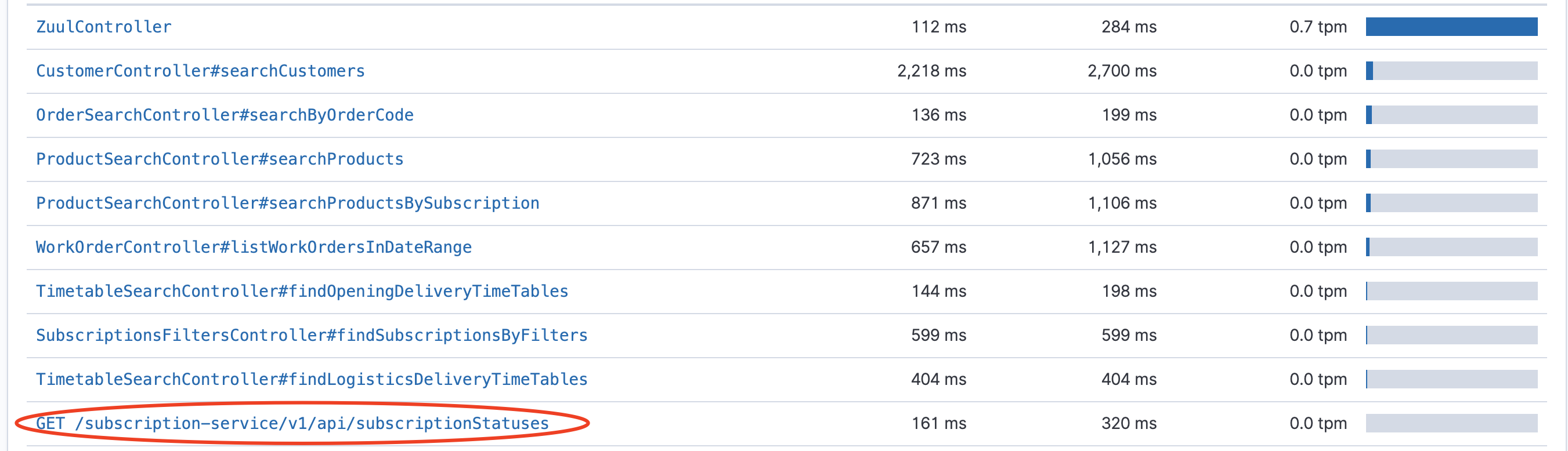Open ProductSearchController#searchProductsBySubscription link

[x=287, y=203]
